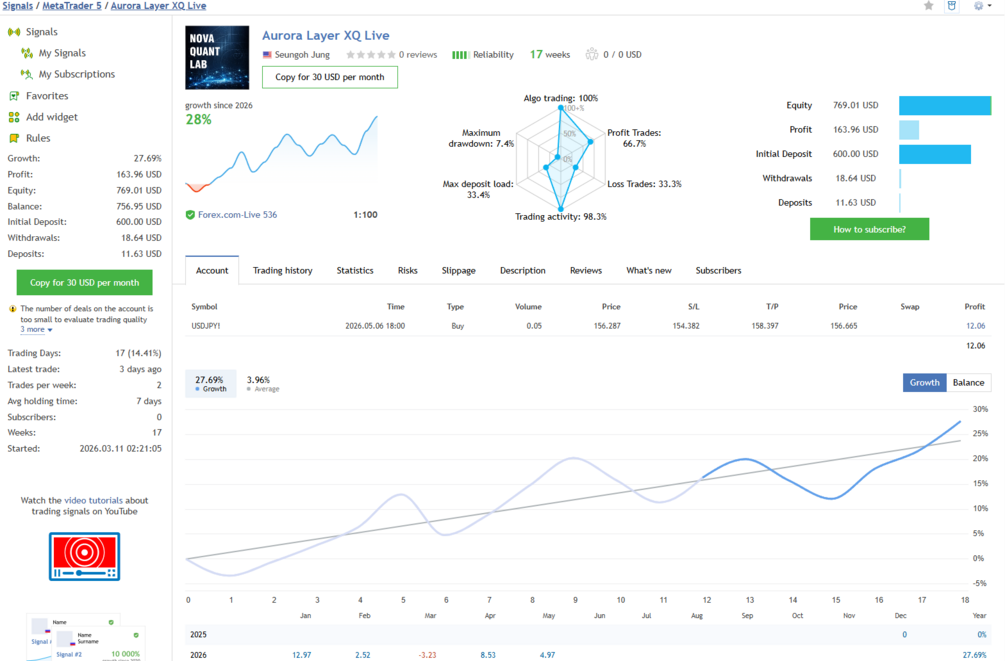This screenshot has width=1005, height=661.
Task: Click the warning icon beside the deals notice
Action: pos(12,309)
